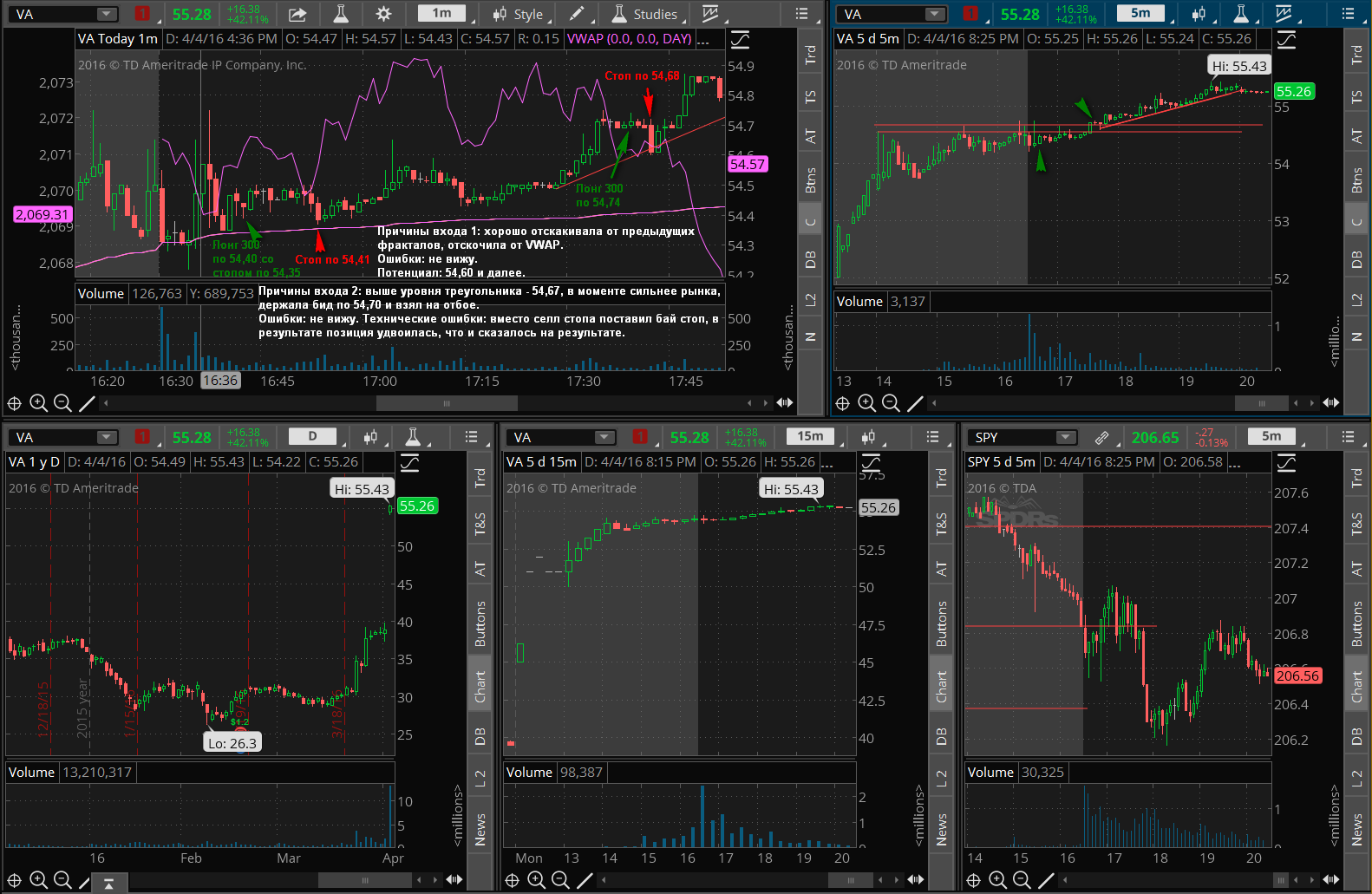The width and height of the screenshot is (1372, 894).
Task: Open the flask patterns icon in VA 1m chart
Action: click(341, 14)
